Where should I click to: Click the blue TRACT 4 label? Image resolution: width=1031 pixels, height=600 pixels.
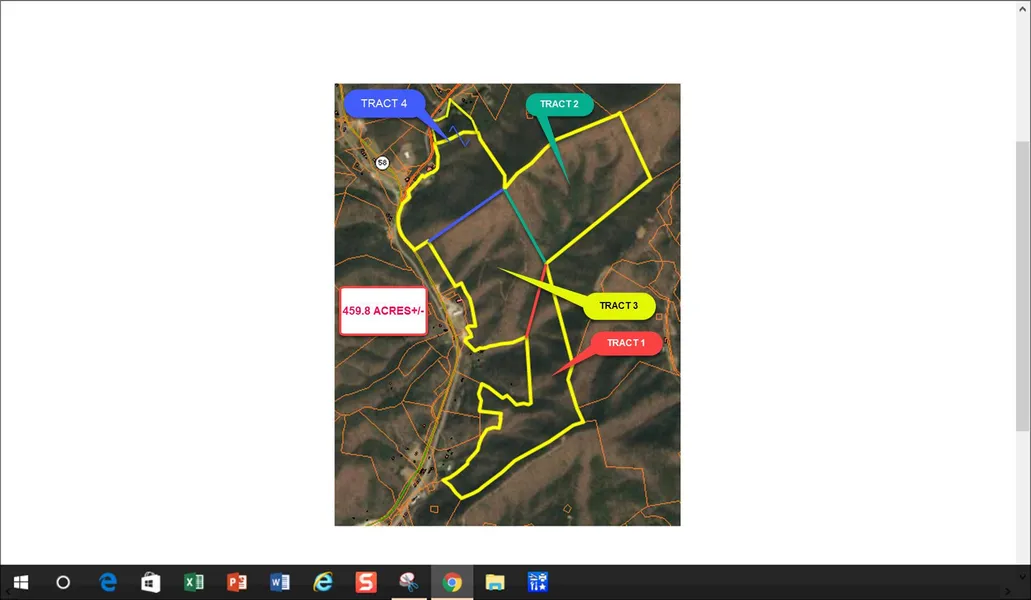(x=384, y=103)
